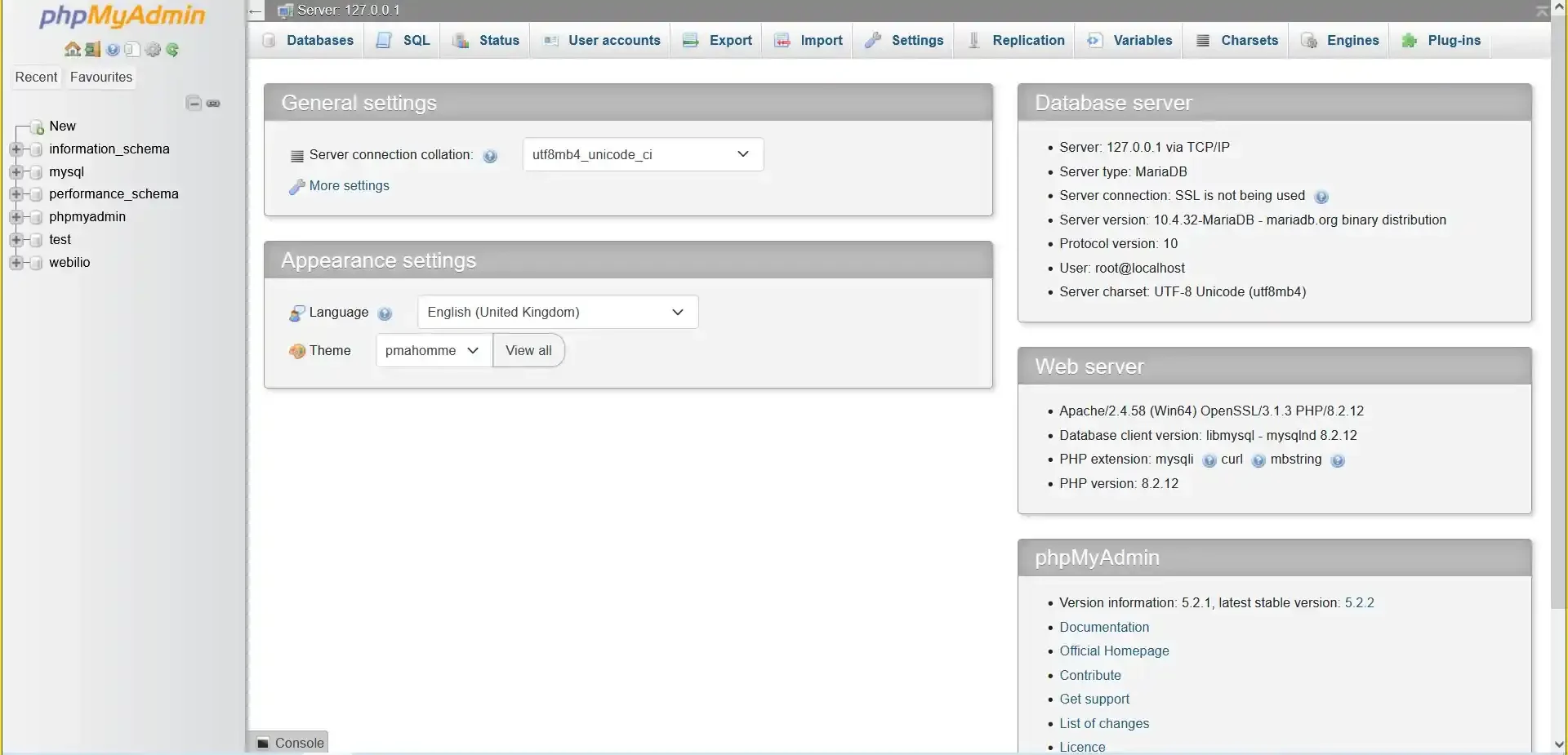Screen dimensions: 1568x755
Task: Open the Databases tab
Action: click(308, 41)
